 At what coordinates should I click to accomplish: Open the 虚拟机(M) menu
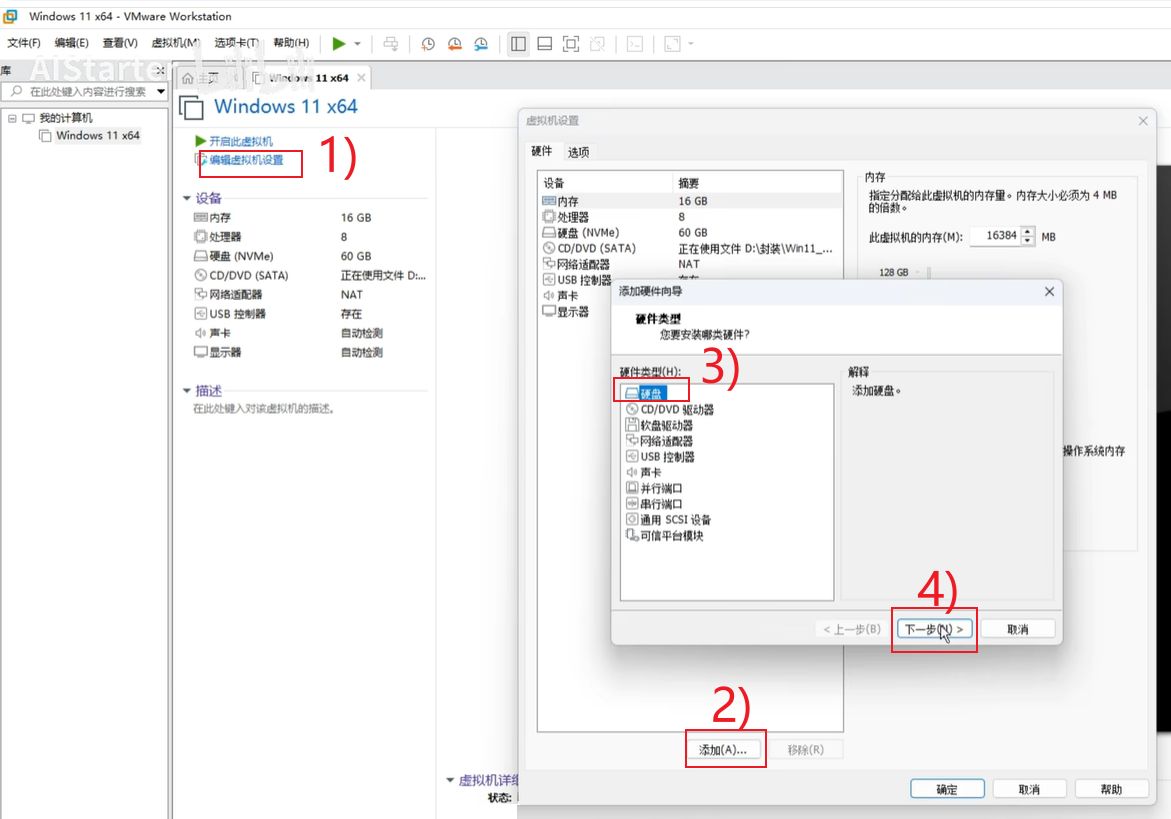click(176, 43)
